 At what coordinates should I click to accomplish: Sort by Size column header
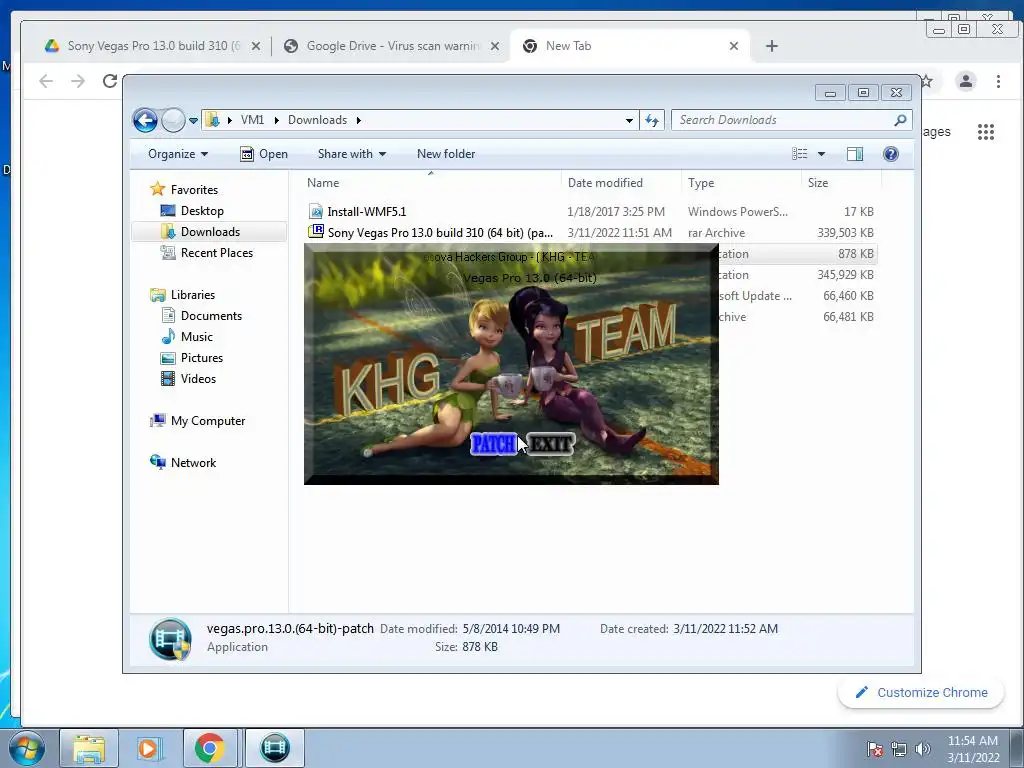pyautogui.click(x=818, y=183)
